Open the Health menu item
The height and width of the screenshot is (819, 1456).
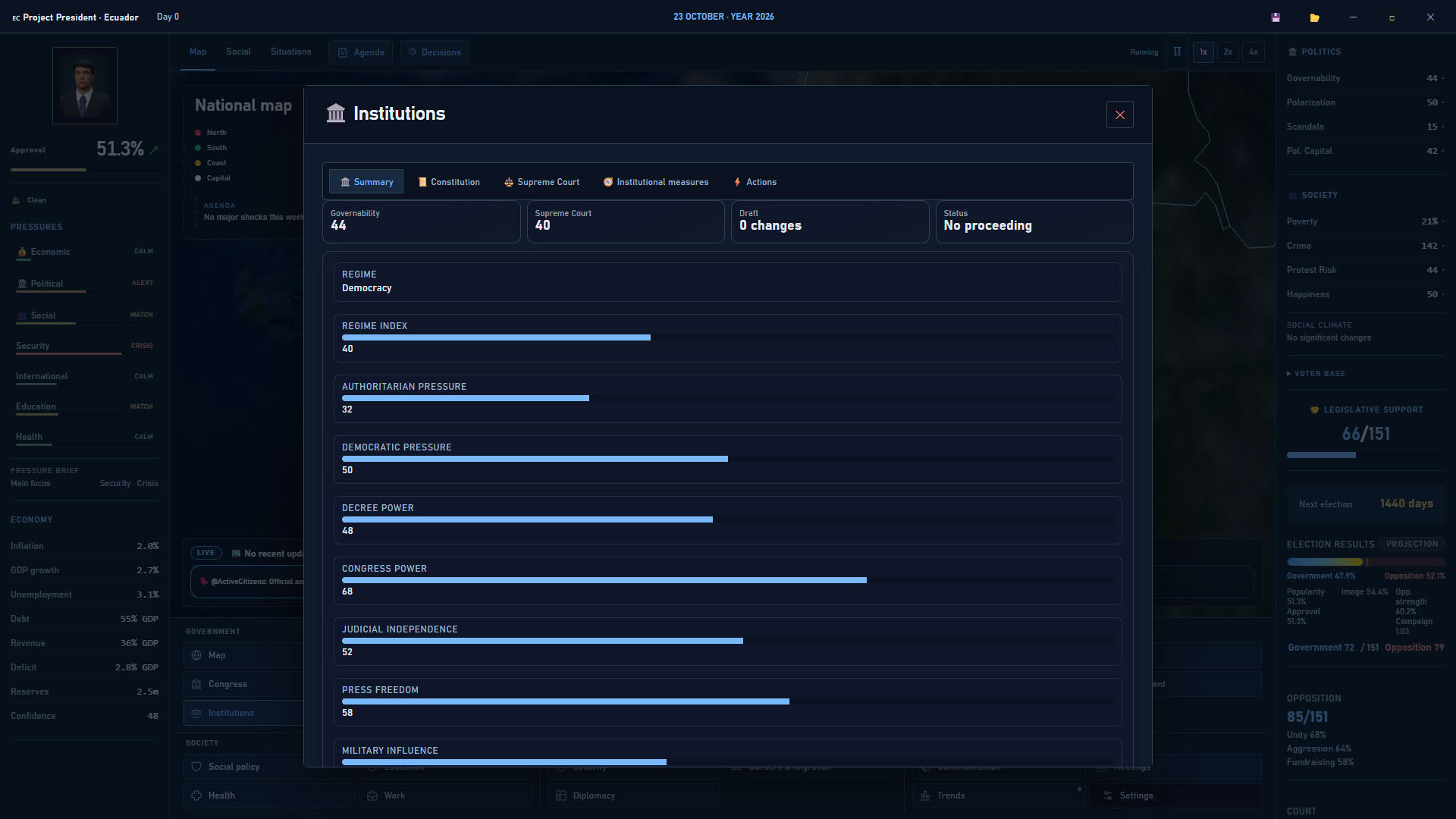(x=268, y=795)
